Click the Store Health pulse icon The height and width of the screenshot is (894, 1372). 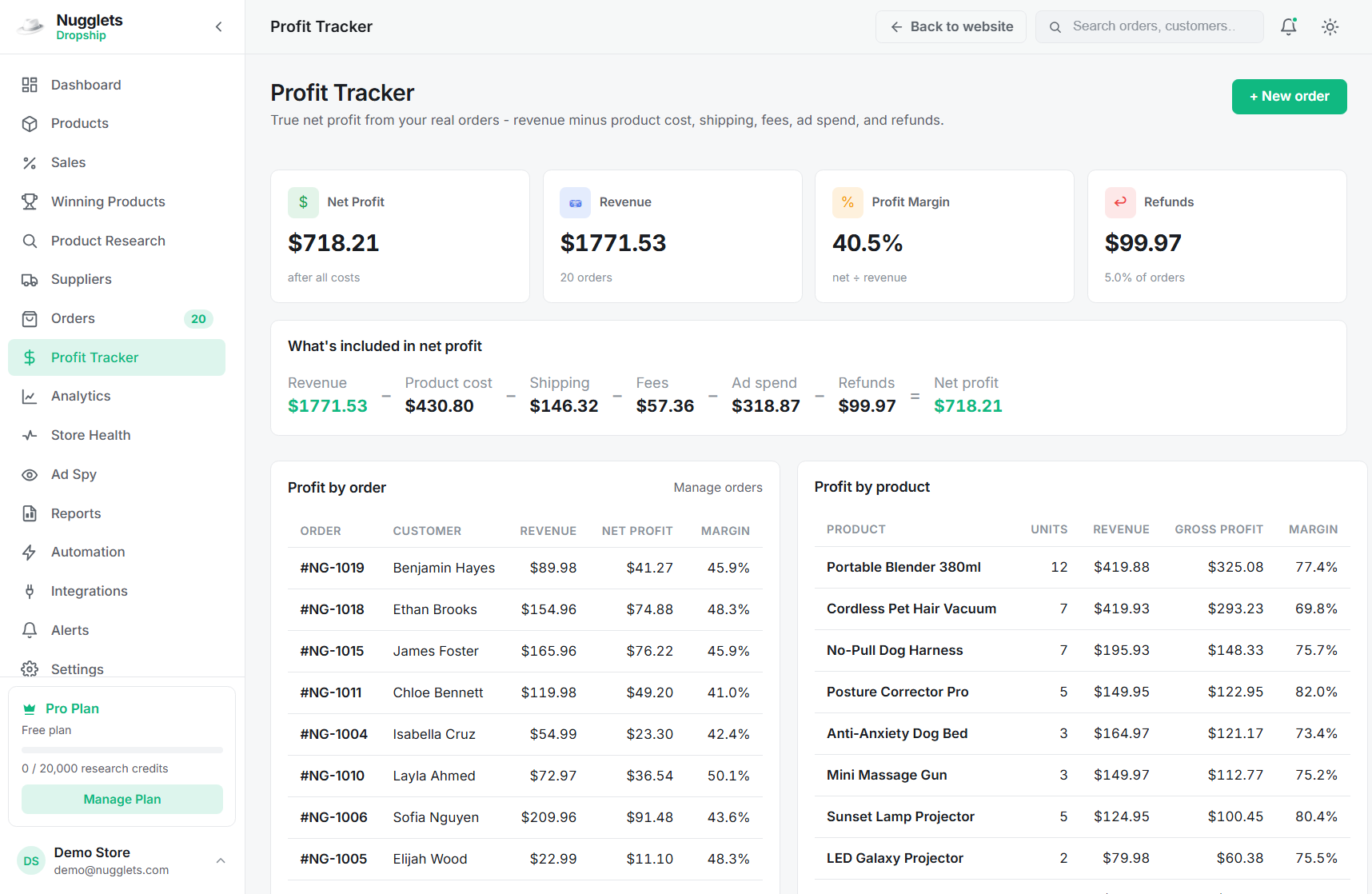click(30, 436)
